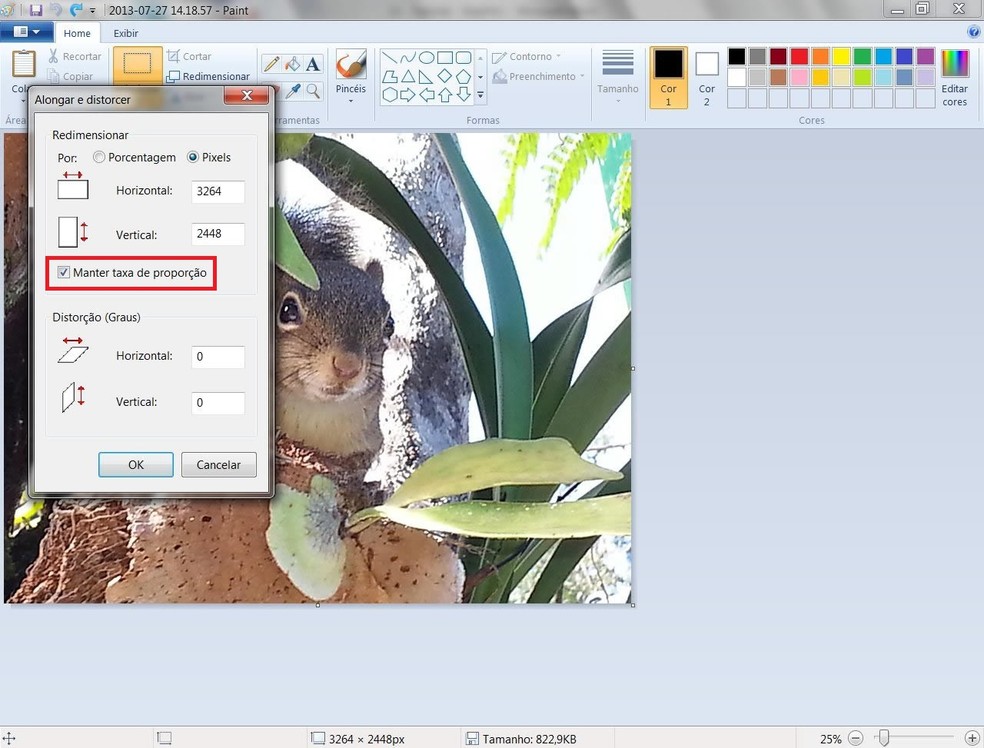
Task: Move the zoom slider handle
Action: 884,737
